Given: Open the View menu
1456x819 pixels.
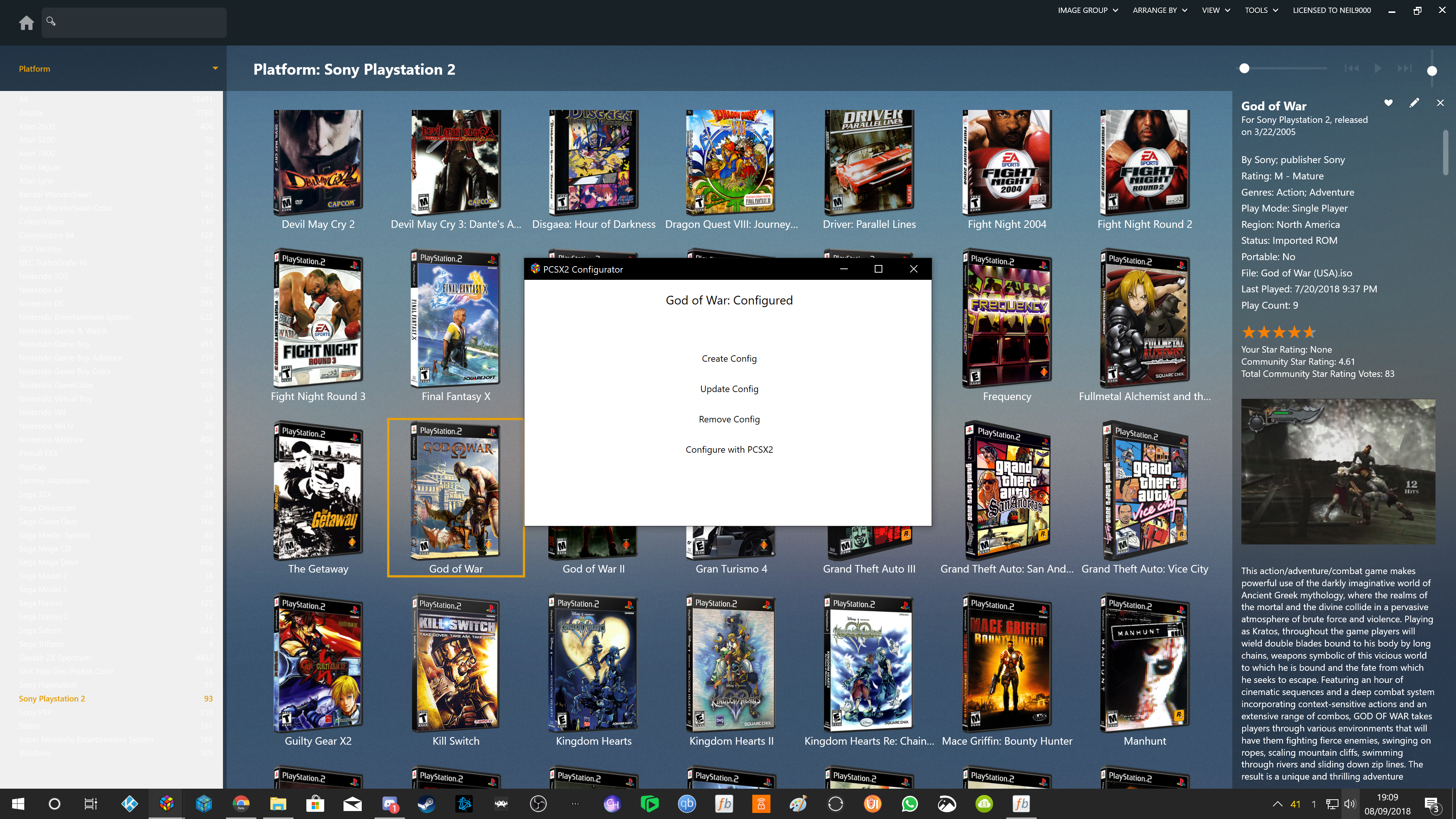Looking at the screenshot, I should click(x=1216, y=10).
